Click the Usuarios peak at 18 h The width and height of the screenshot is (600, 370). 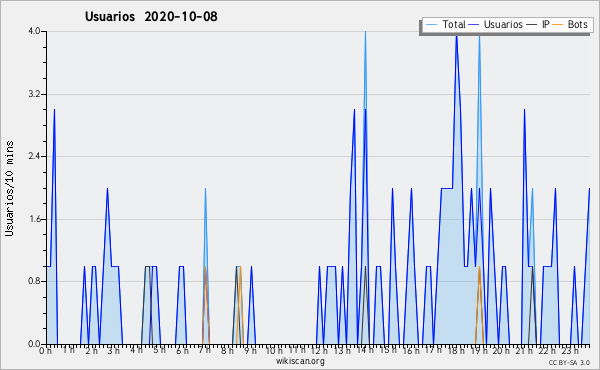[457, 37]
